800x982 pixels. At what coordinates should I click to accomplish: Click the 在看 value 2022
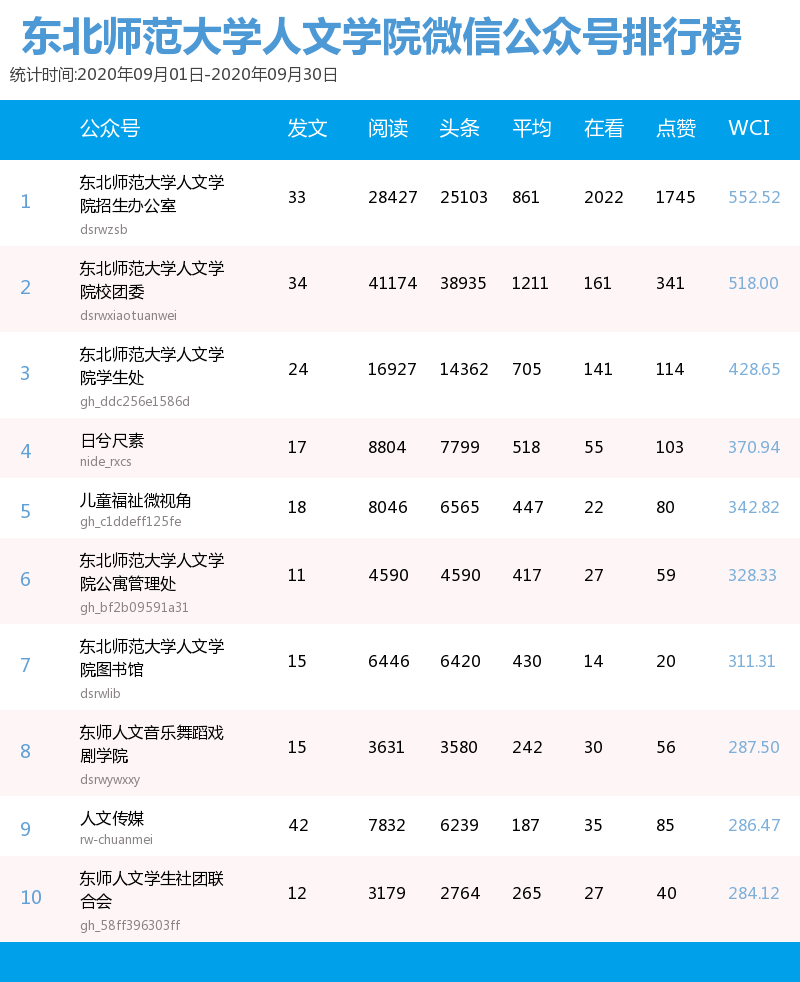[604, 197]
